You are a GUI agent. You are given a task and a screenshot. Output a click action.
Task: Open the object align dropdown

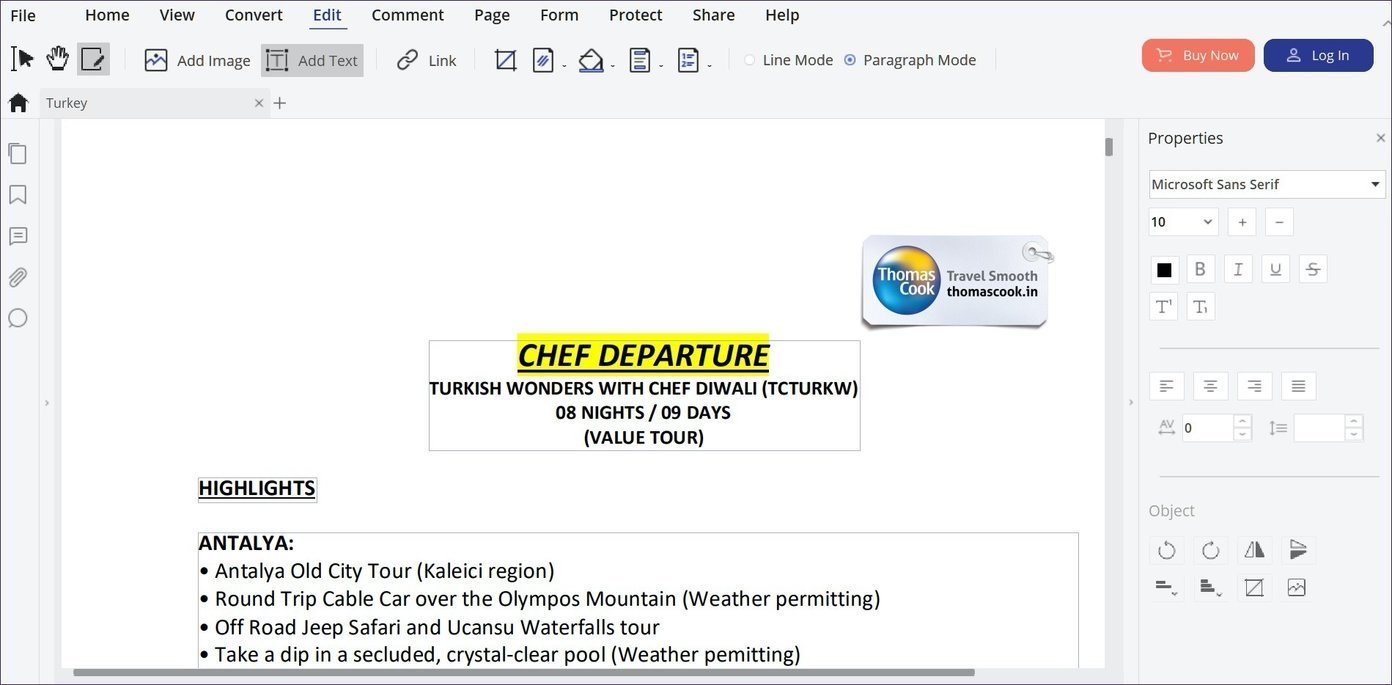pos(1166,588)
